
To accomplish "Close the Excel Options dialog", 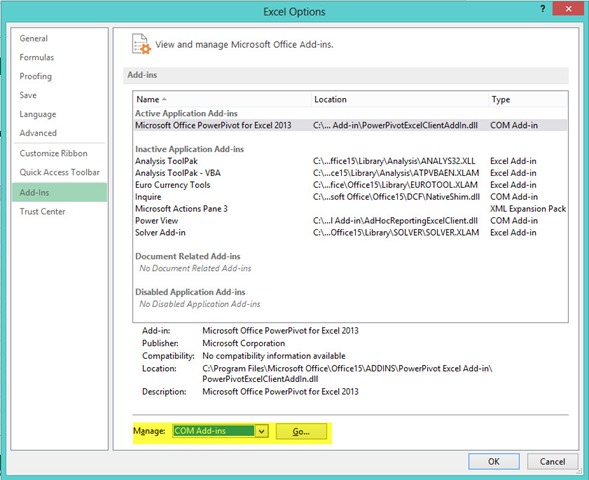I will point(568,9).
